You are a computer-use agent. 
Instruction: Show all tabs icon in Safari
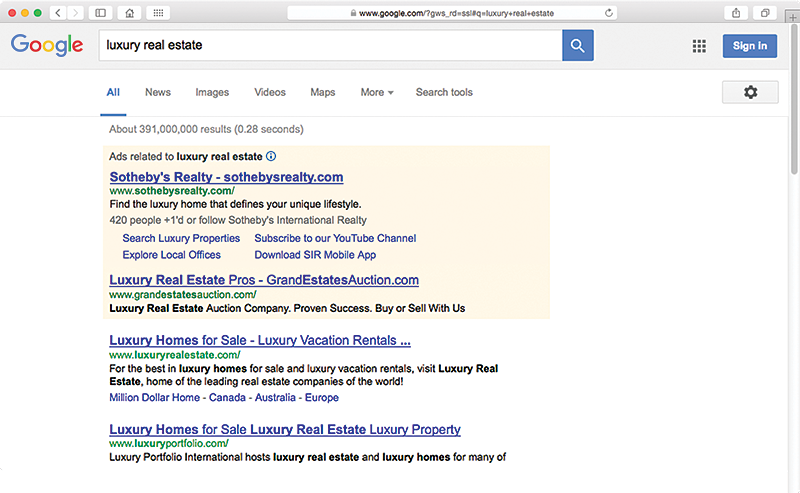765,13
